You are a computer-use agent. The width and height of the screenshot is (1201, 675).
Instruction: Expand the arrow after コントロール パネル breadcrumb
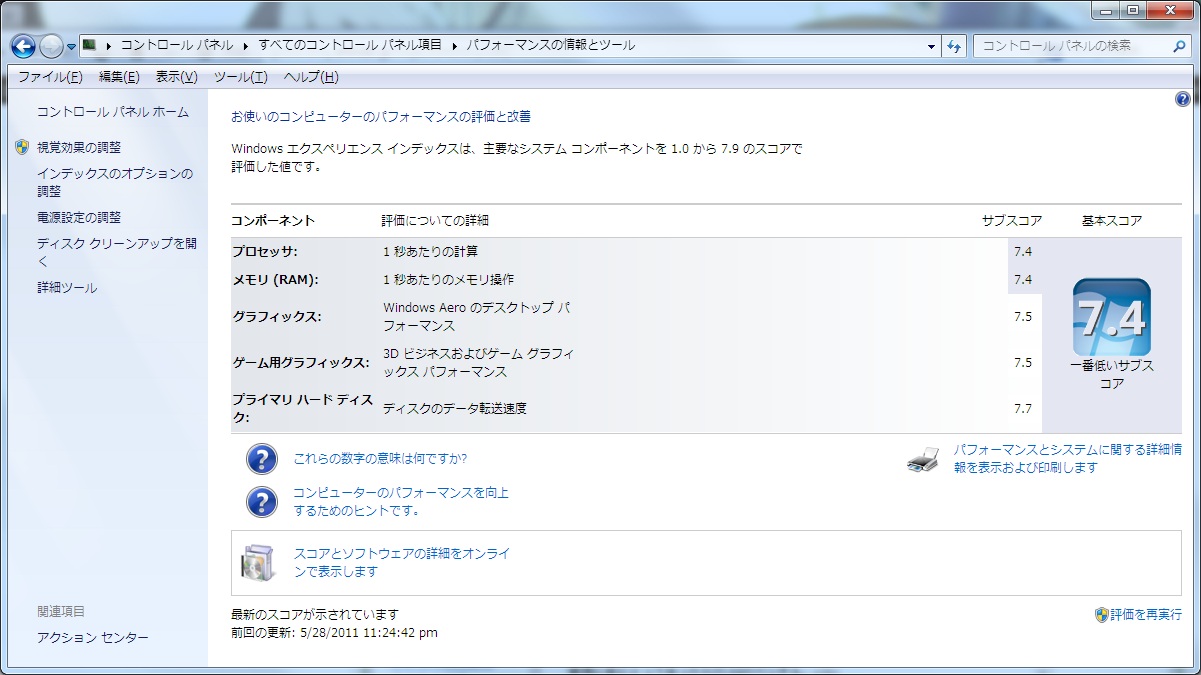(244, 45)
